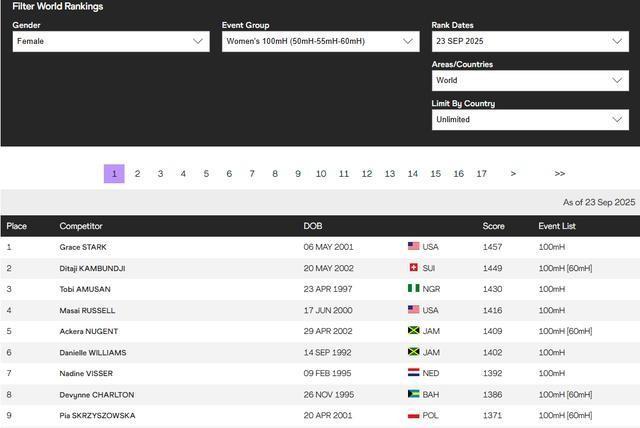Open the Rank Dates dropdown
Viewport: 640px width, 428px height.
[530, 41]
